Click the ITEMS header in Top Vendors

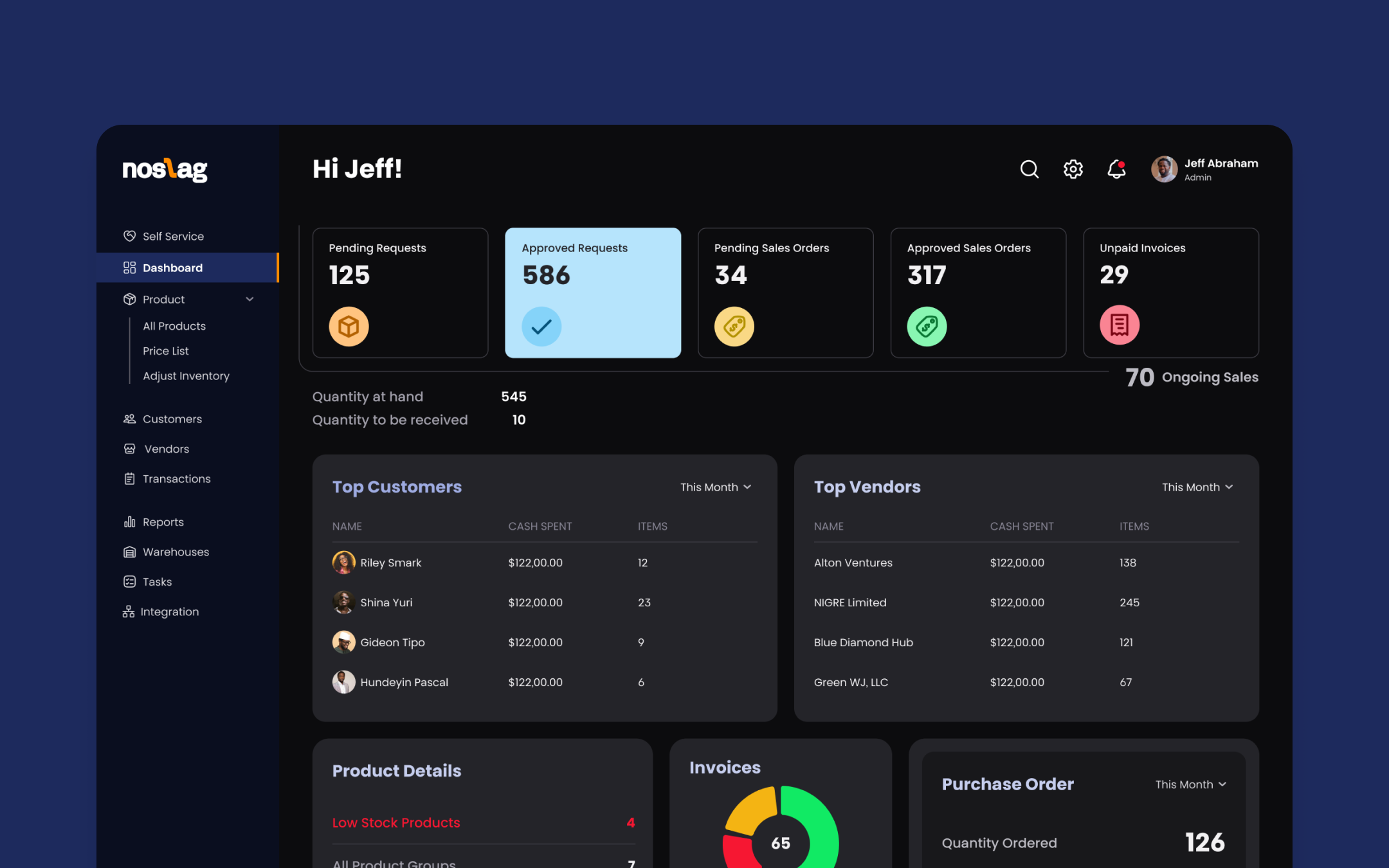coord(1134,526)
